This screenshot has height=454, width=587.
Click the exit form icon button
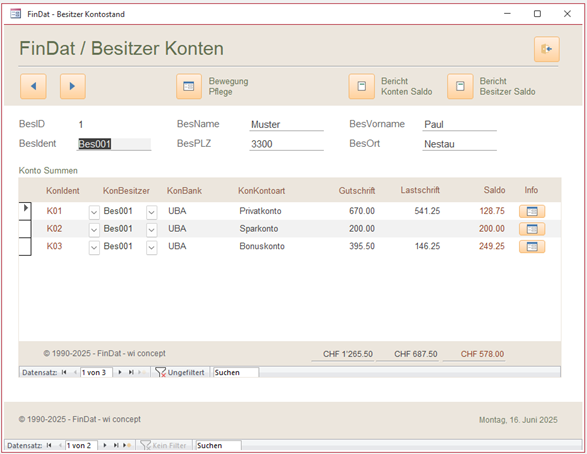click(x=547, y=49)
